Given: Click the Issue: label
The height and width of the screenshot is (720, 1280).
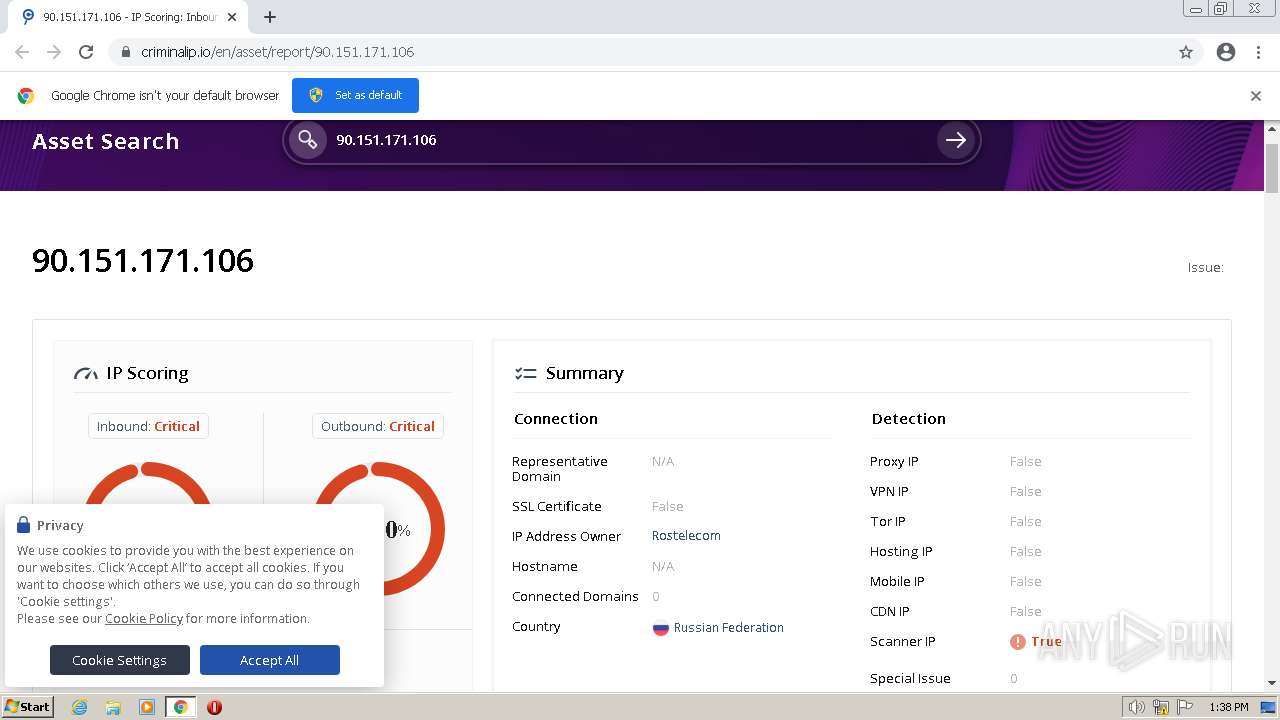Looking at the screenshot, I should [1206, 268].
